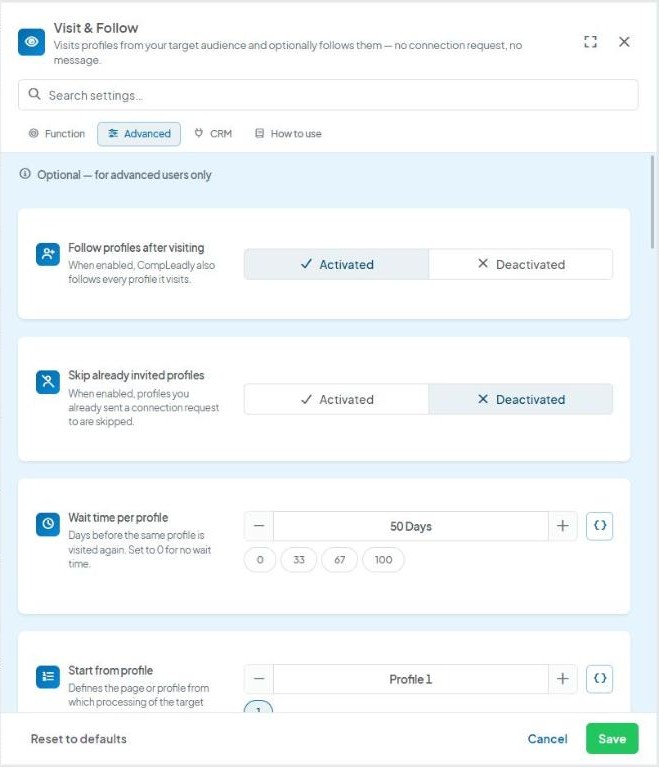Viewport: 659px width, 767px height.
Task: Click the info icon beside Optional notice
Action: pyautogui.click(x=25, y=174)
